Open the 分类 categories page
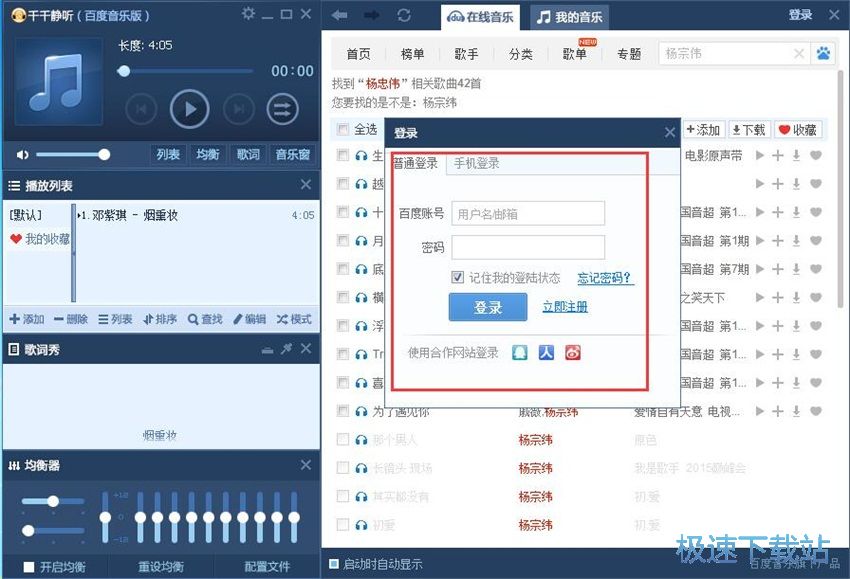 click(520, 54)
